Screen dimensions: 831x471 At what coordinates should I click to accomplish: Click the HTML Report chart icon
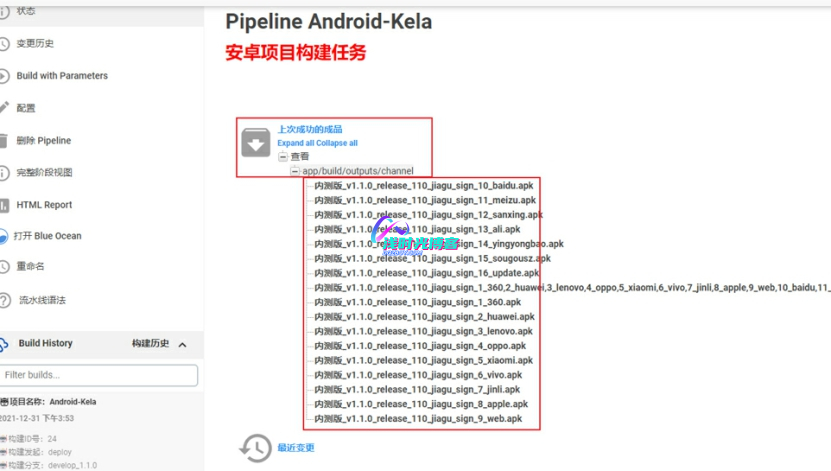tap(5, 205)
